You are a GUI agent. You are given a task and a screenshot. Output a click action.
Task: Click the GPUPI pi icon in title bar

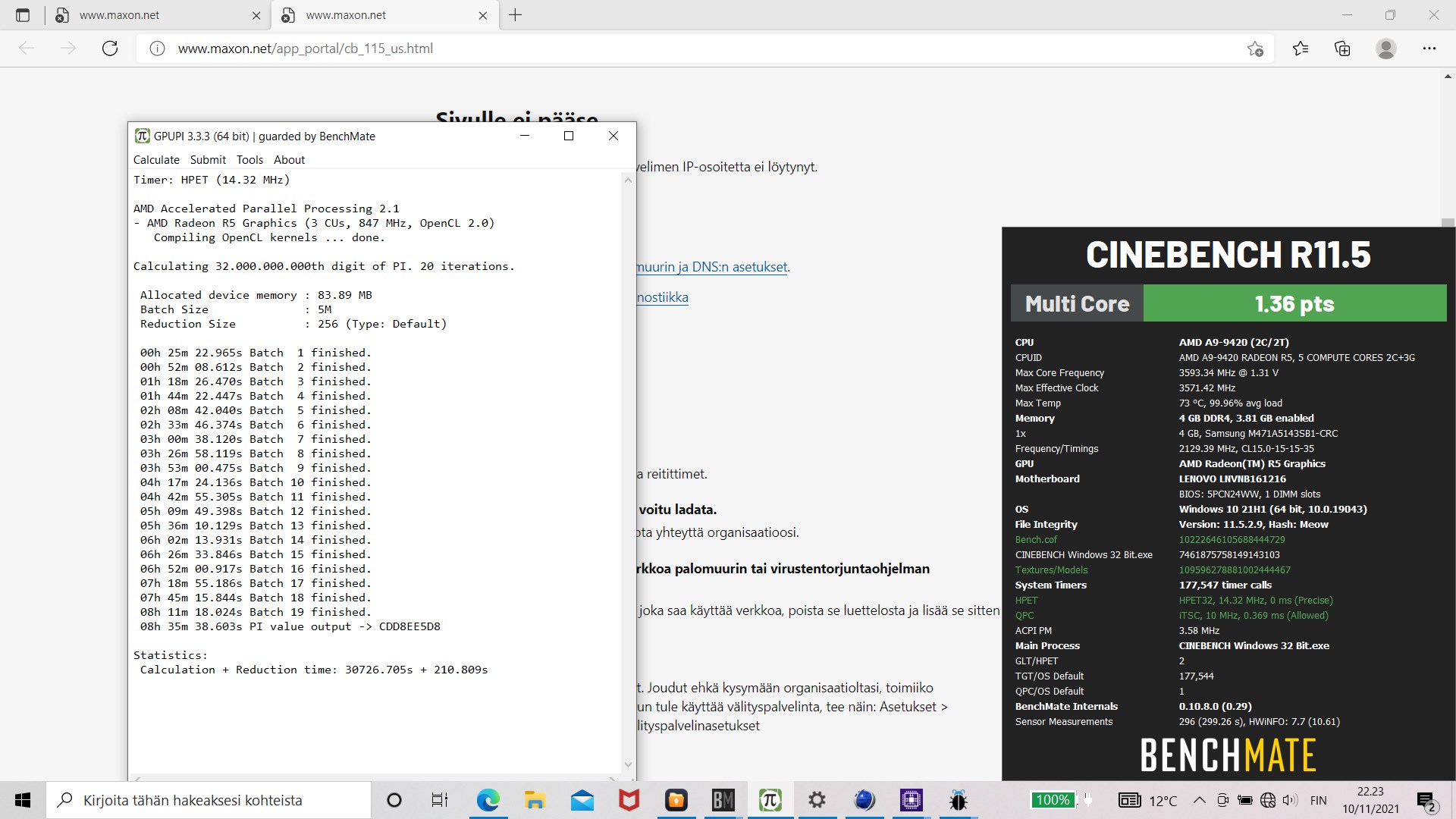click(x=142, y=136)
